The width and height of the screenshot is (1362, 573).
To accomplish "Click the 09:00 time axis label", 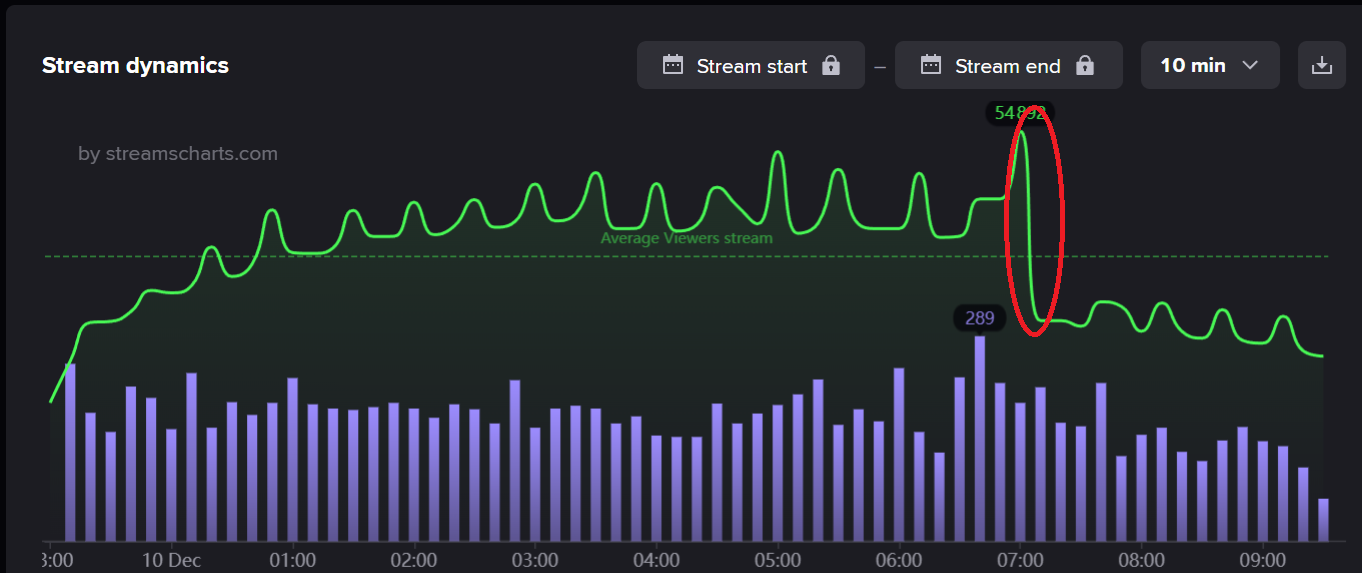I will pyautogui.click(x=1262, y=559).
